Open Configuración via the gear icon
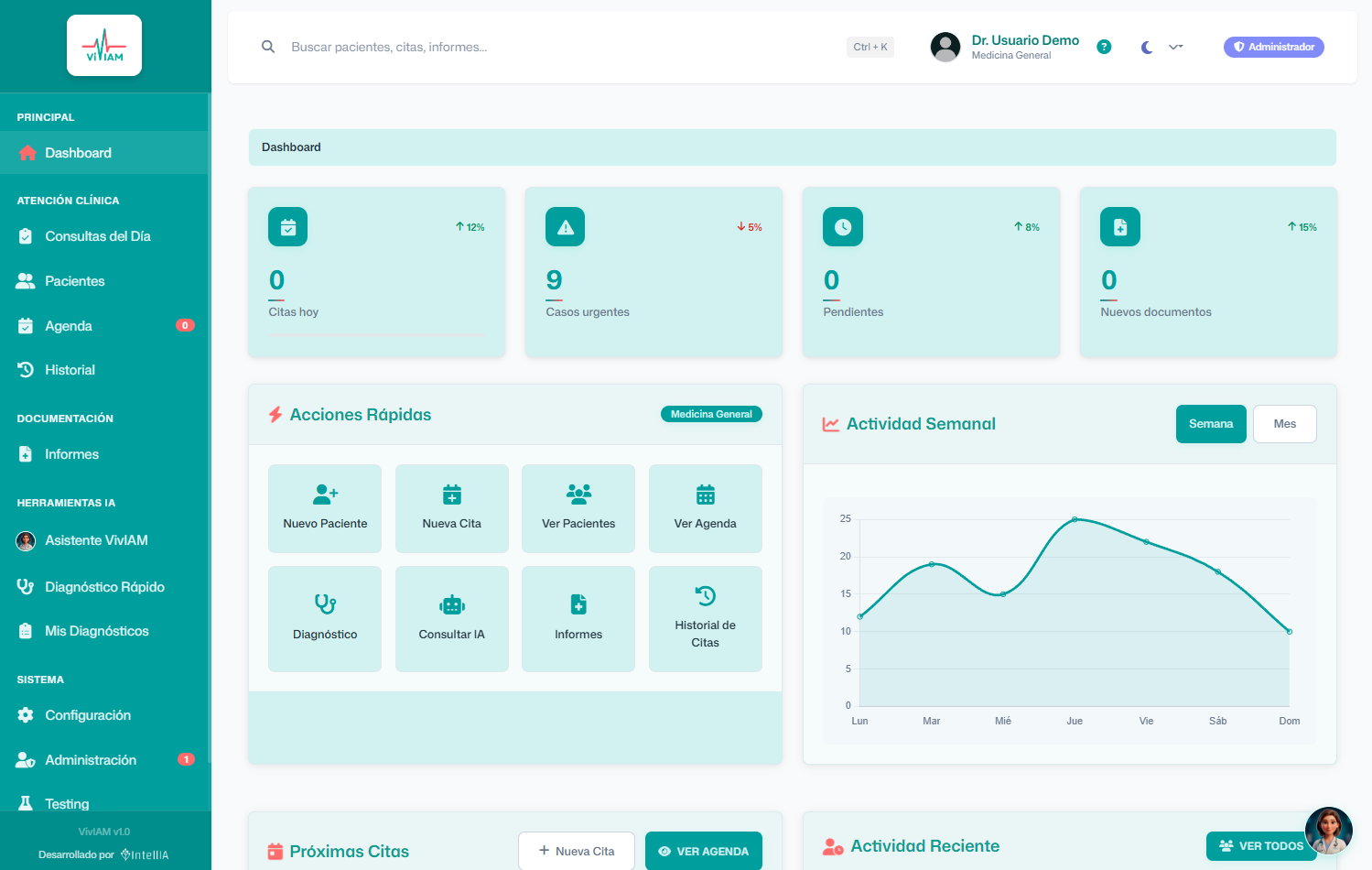 click(88, 715)
